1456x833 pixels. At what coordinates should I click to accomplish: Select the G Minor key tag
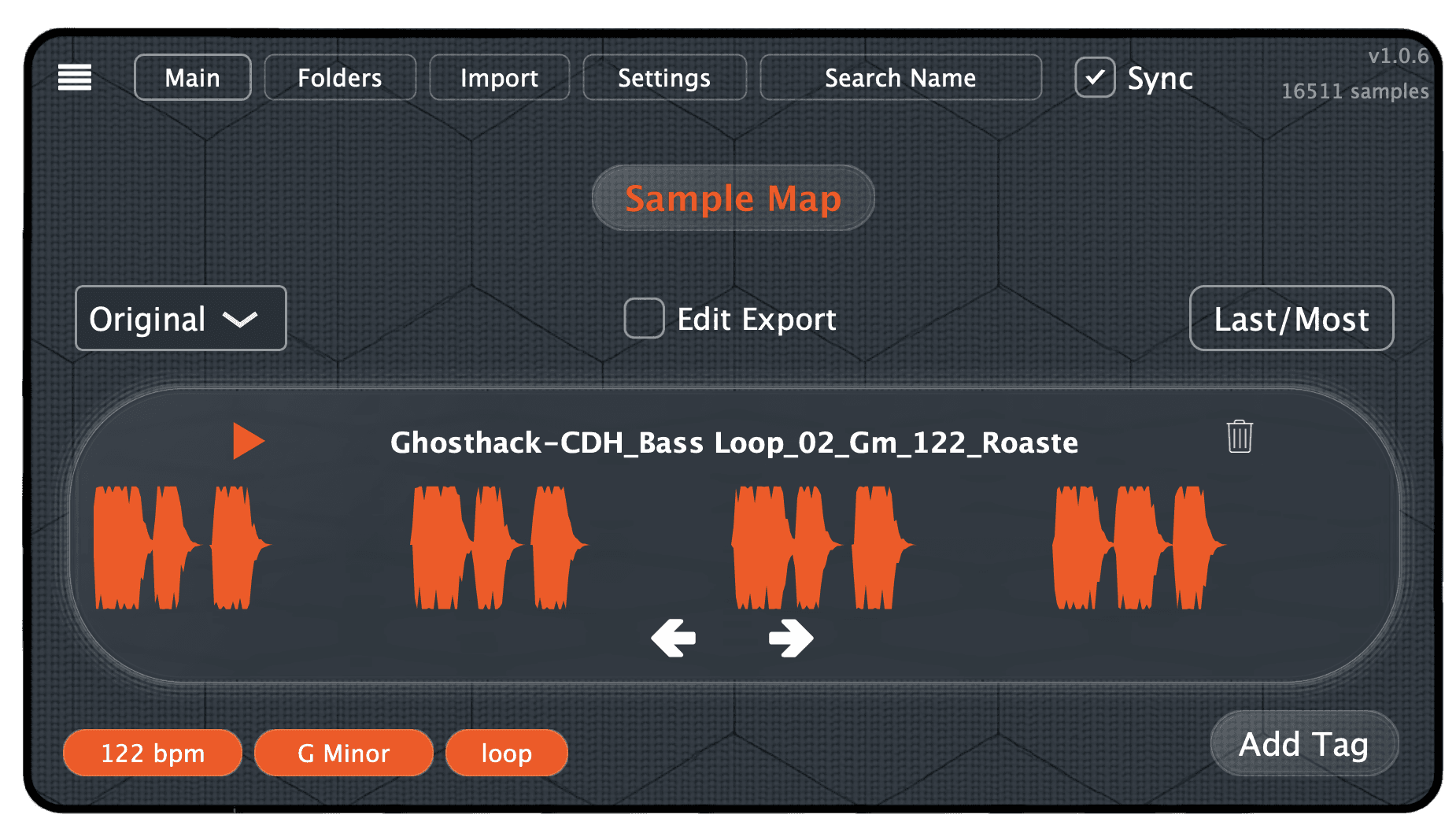[344, 753]
